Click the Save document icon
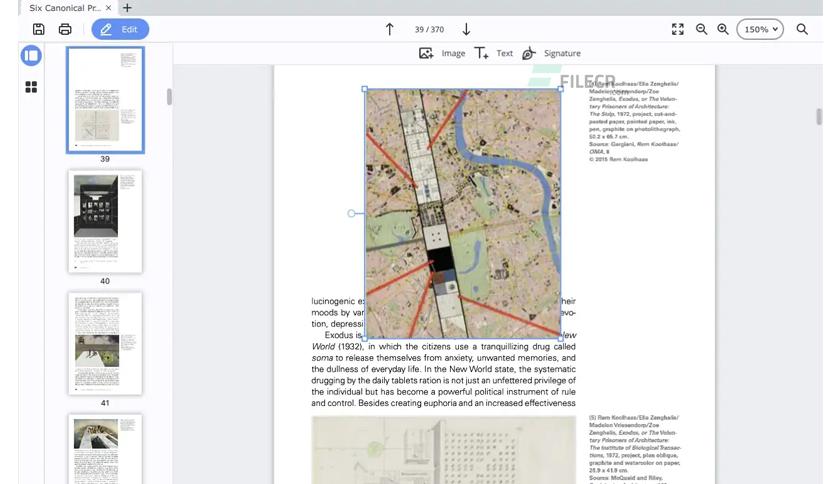 click(x=38, y=29)
